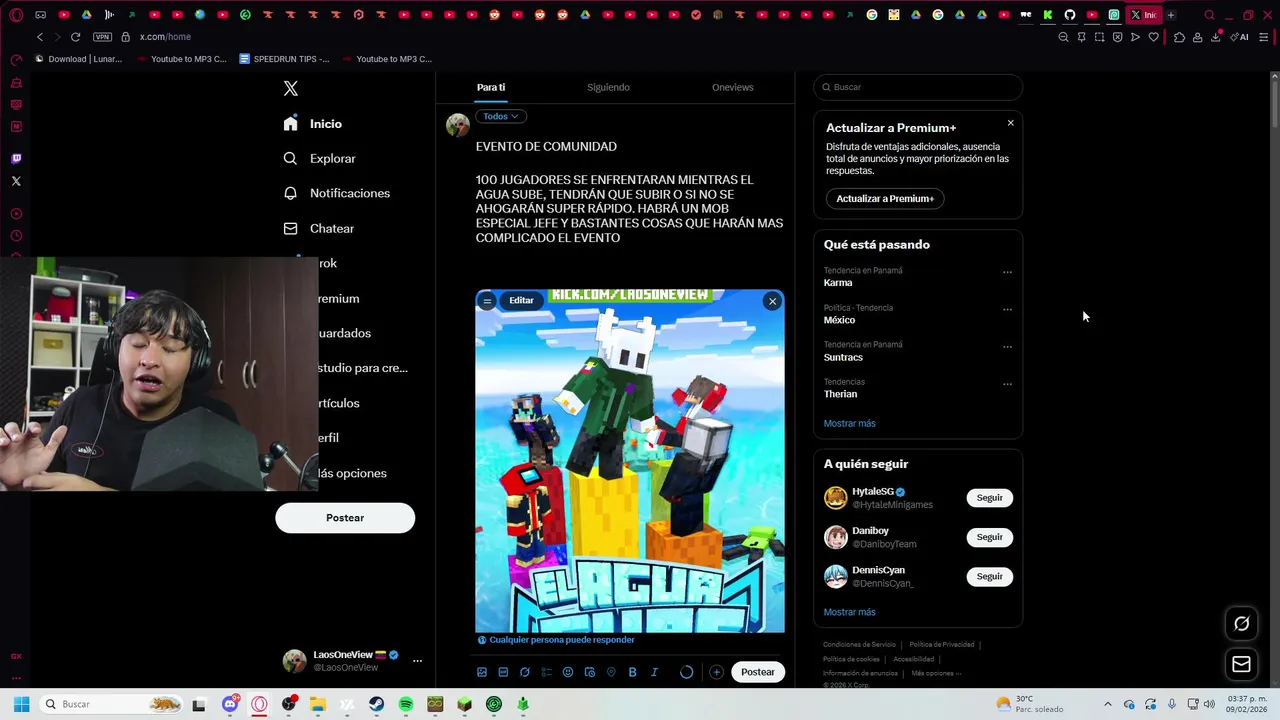1280x720 pixels.
Task: Click the Windows Start button
Action: 21,704
